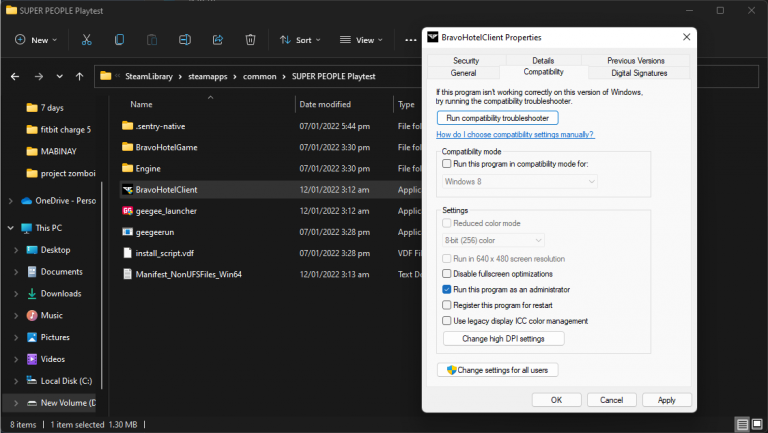768x433 pixels.
Task: Click Cancel in the Properties dialog
Action: (x=612, y=400)
